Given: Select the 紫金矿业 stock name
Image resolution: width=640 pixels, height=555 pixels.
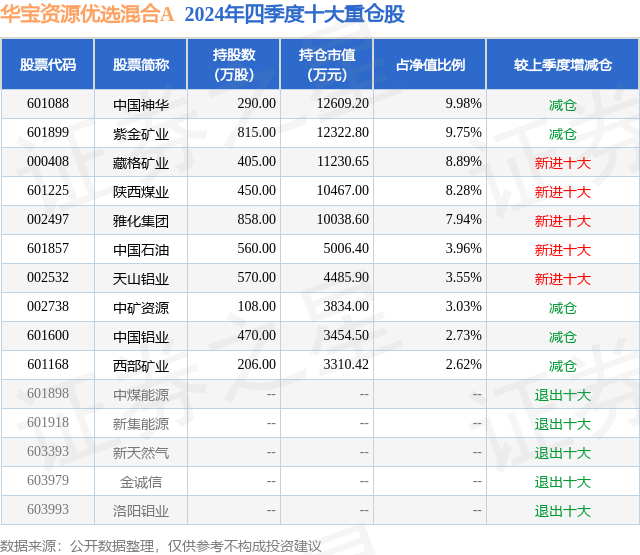Looking at the screenshot, I should [141, 134].
